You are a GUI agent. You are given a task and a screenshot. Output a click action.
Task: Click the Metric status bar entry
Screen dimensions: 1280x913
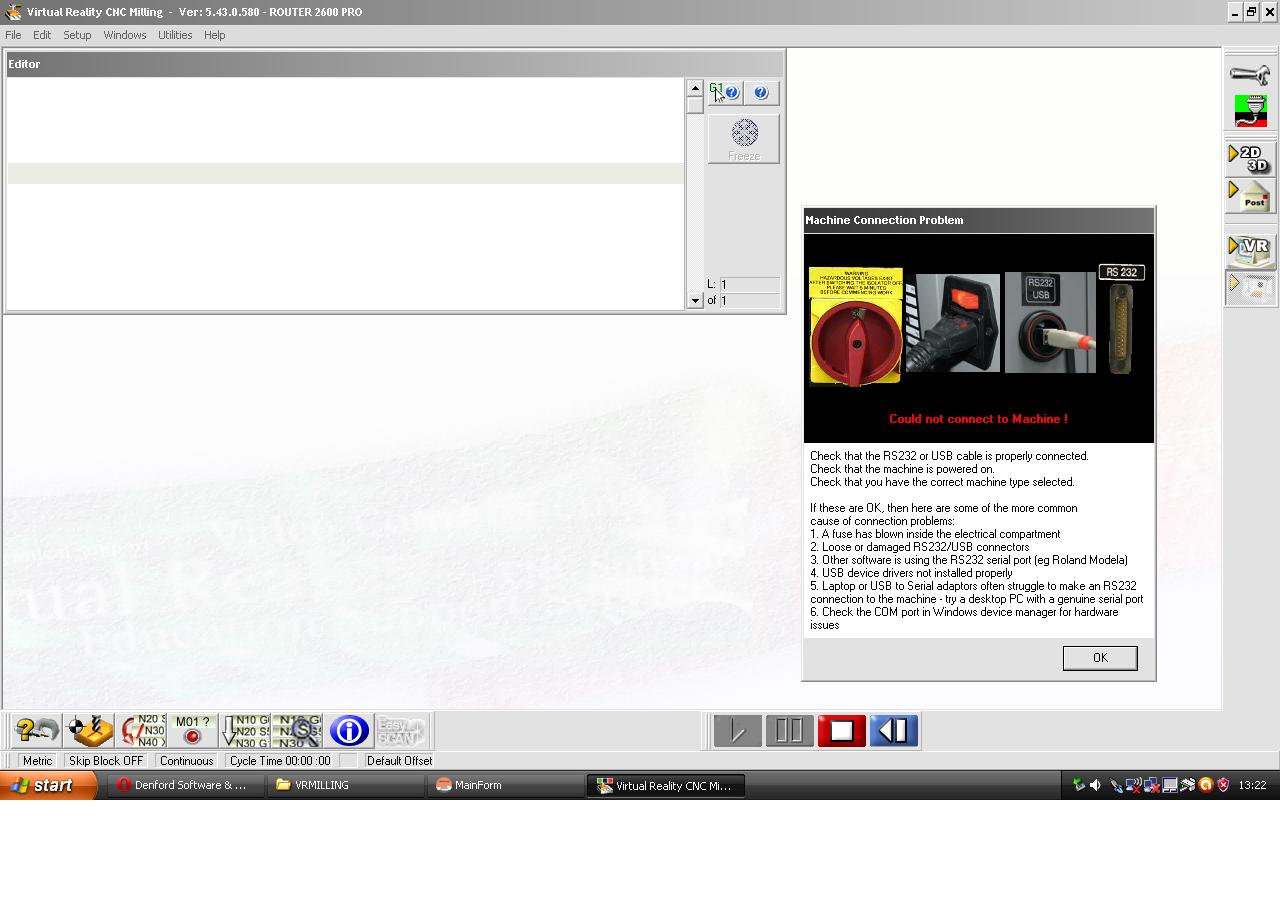pyautogui.click(x=37, y=761)
